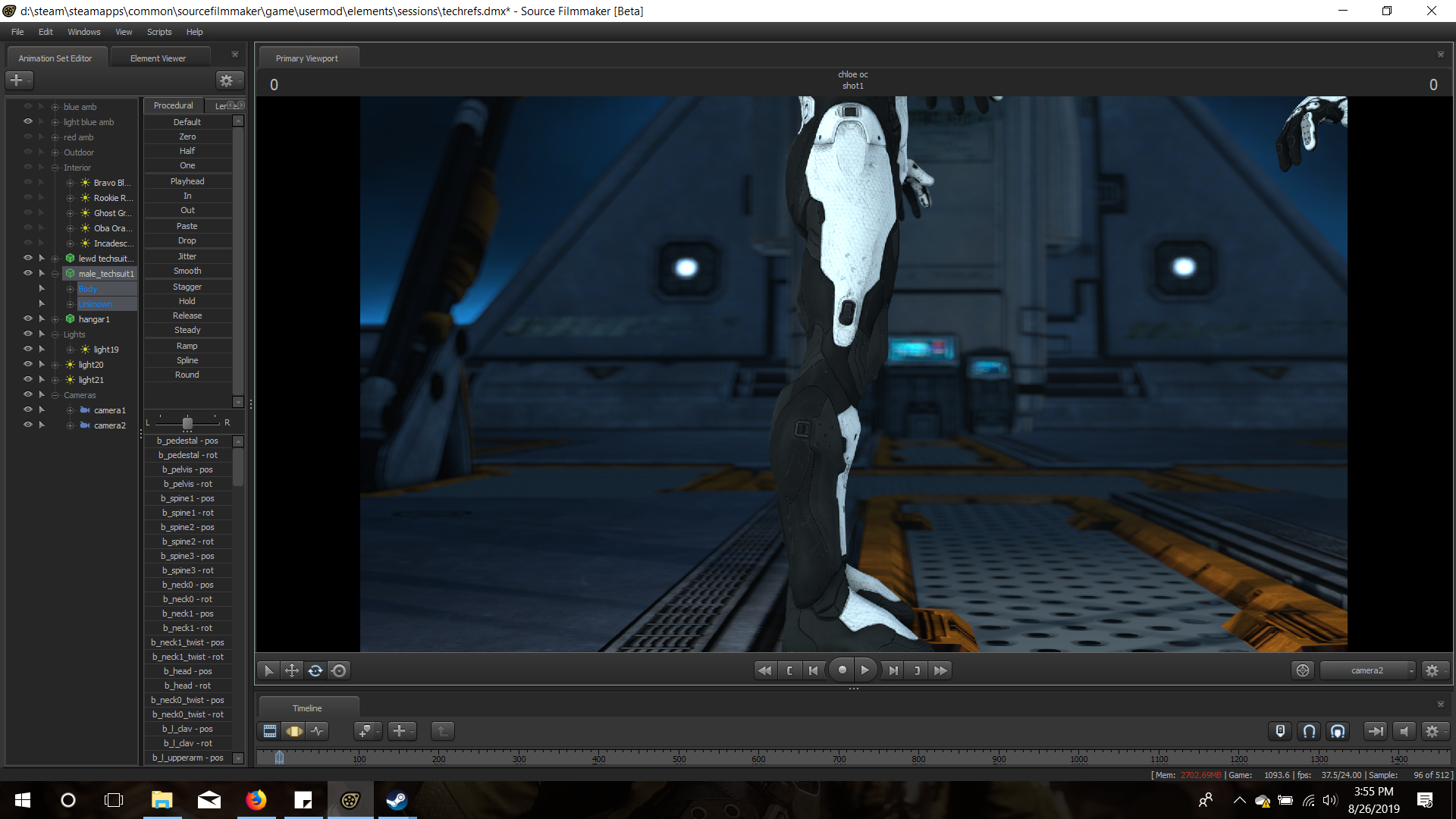Activate the rotate manipulator tool
This screenshot has height=819, width=1456.
tap(315, 670)
